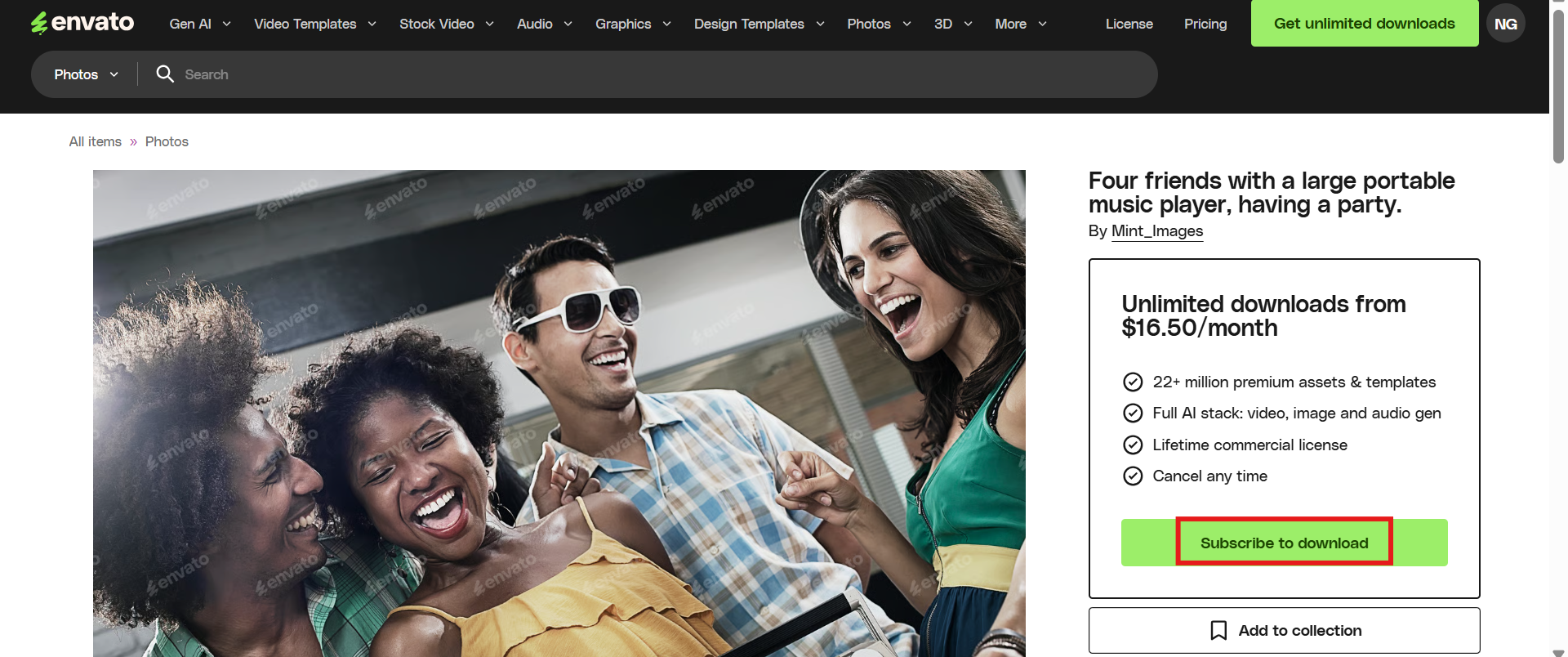Expand the Gen AI menu
Viewport: 1568px width, 657px height.
point(200,24)
